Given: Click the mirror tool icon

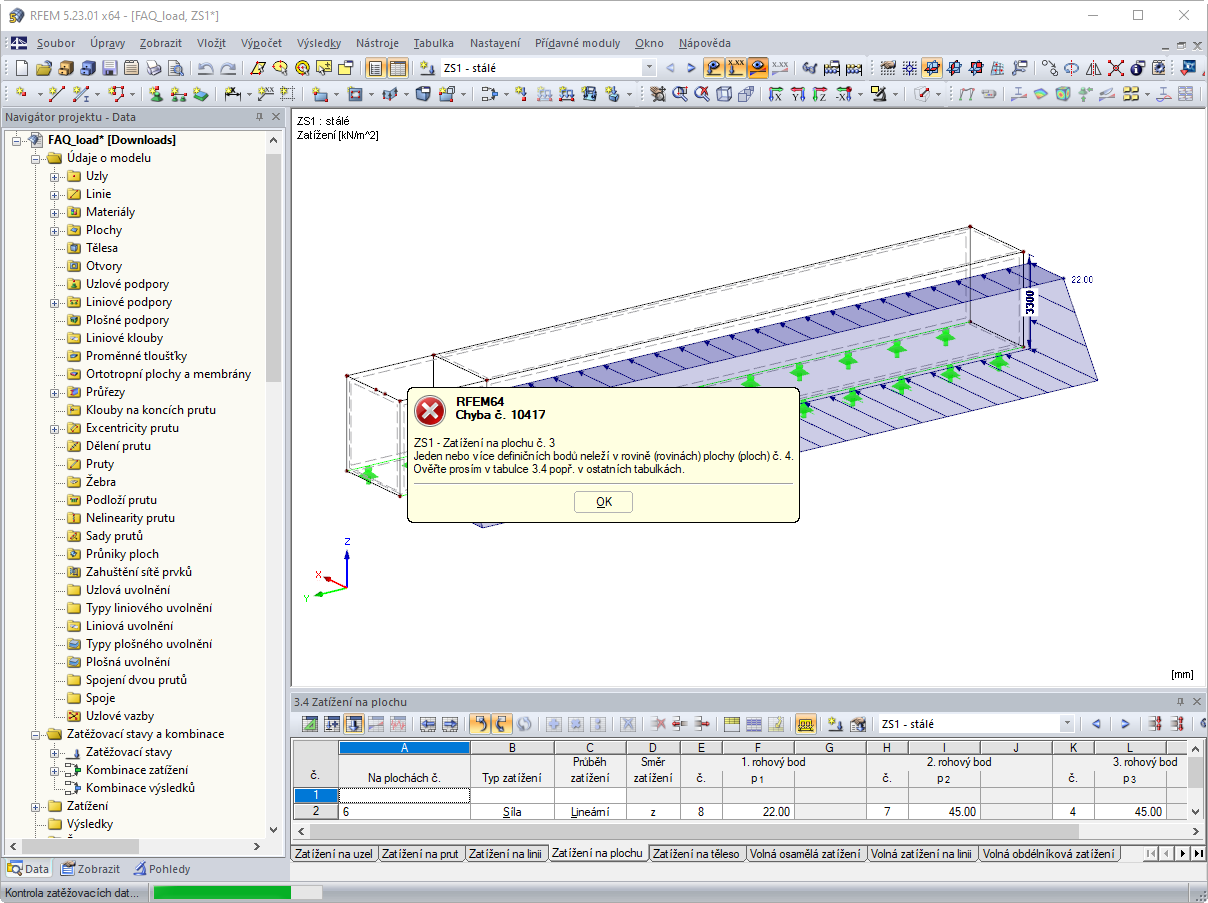Looking at the screenshot, I should pos(1093,68).
